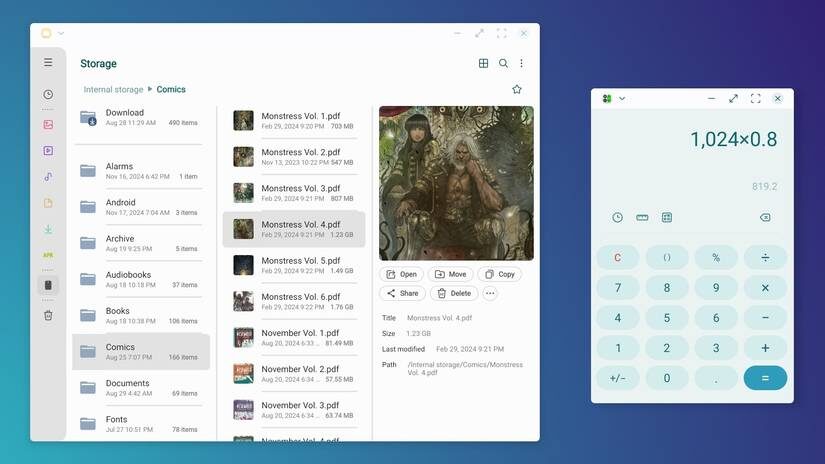Add Comics folder to favorites star
Viewport: 825px width, 464px height.
tap(517, 89)
